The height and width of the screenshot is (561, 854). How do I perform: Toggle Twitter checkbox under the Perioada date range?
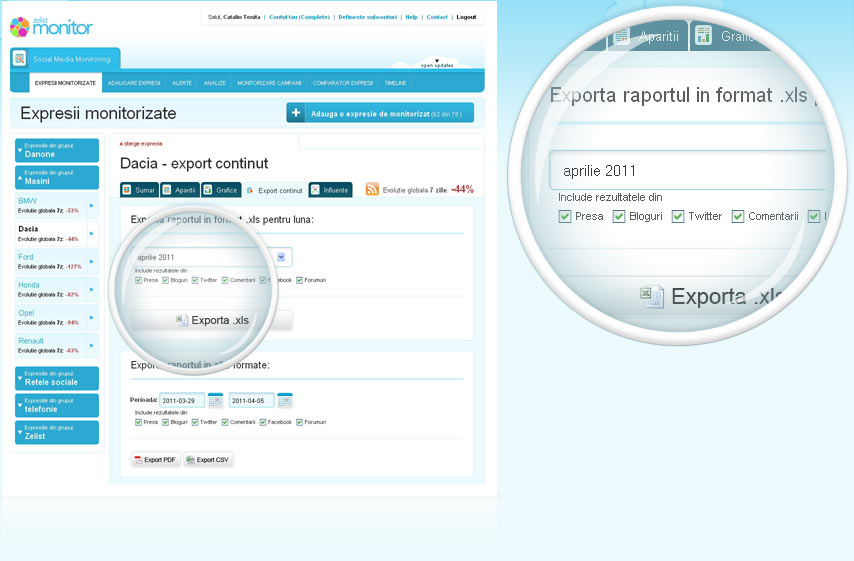pos(194,422)
